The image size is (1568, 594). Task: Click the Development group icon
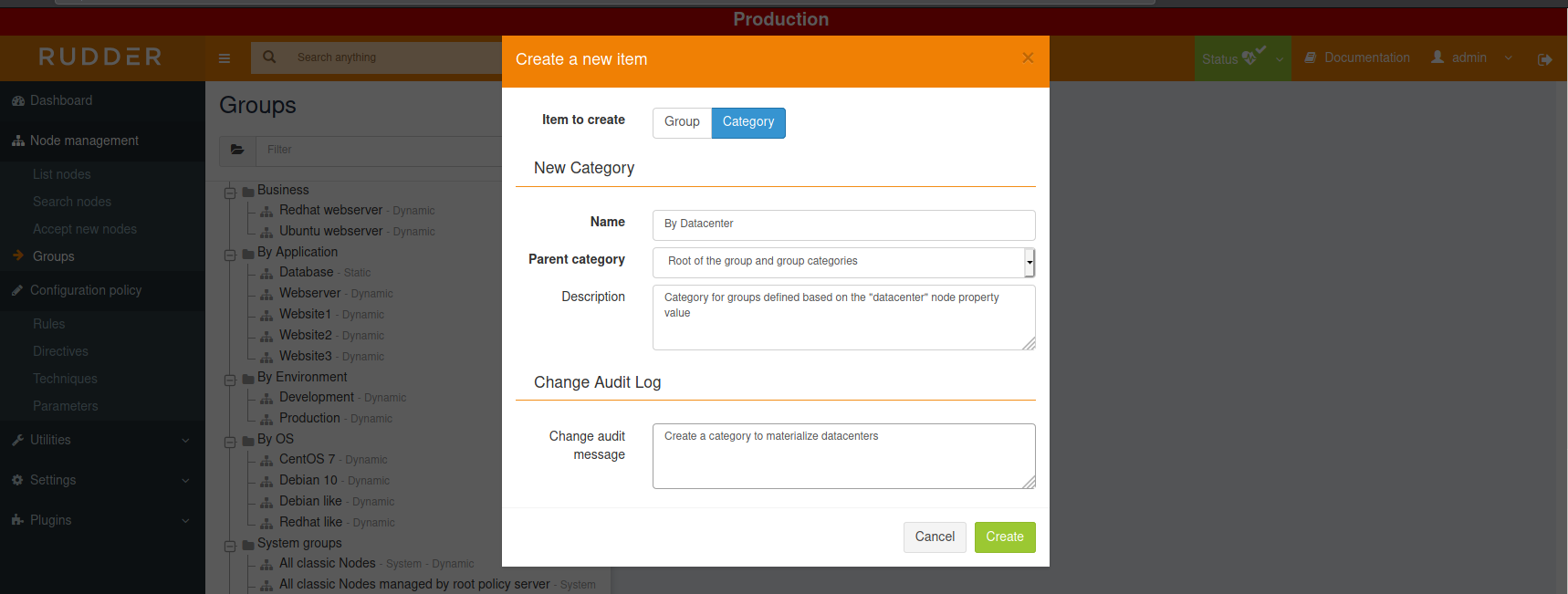click(x=267, y=399)
